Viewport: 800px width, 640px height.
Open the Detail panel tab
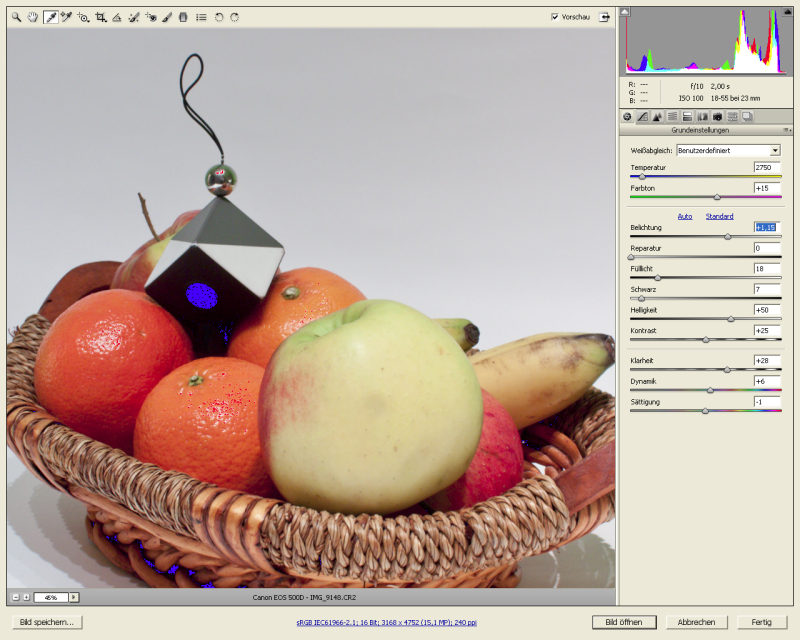[x=657, y=117]
